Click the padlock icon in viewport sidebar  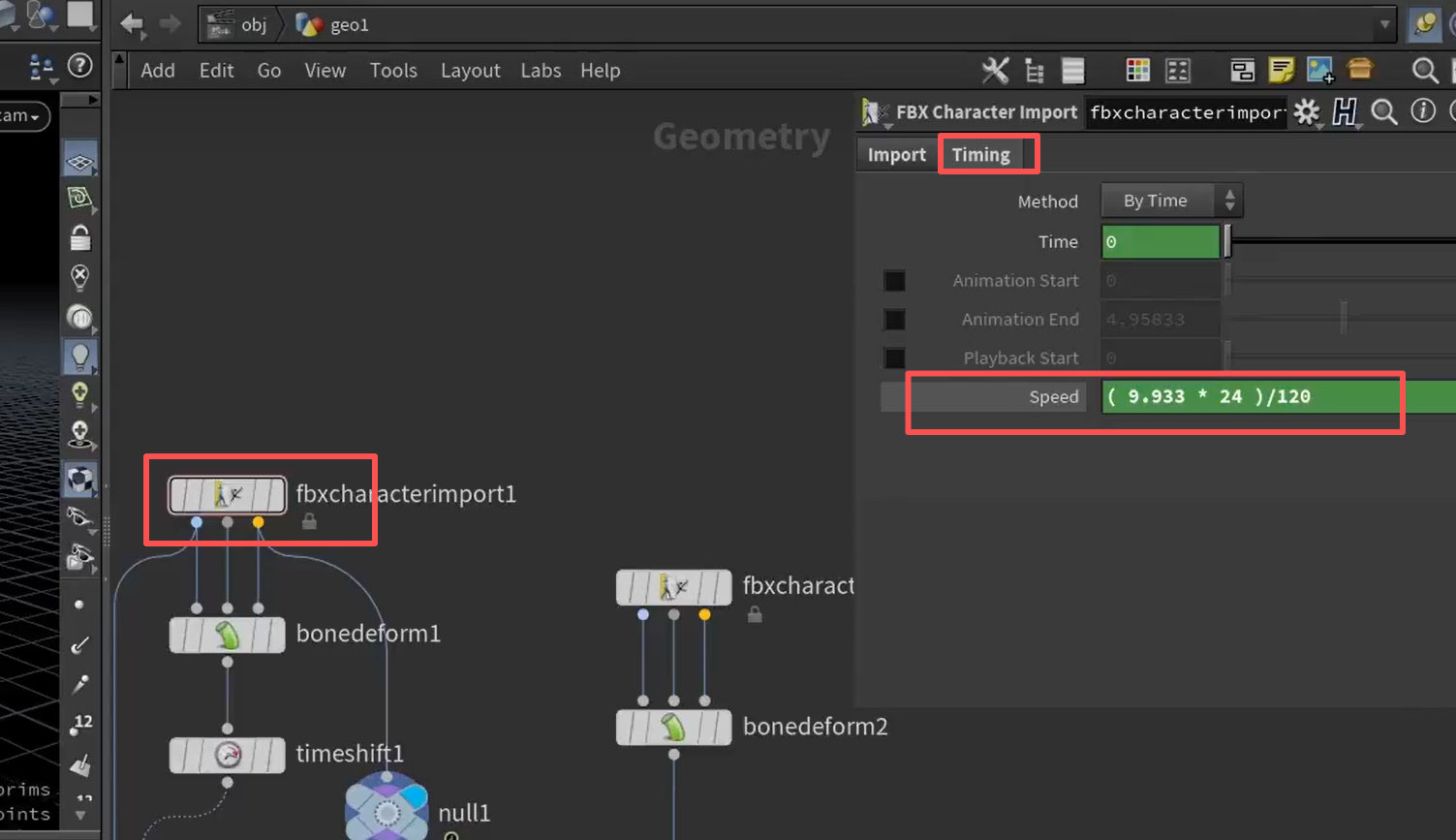click(80, 236)
